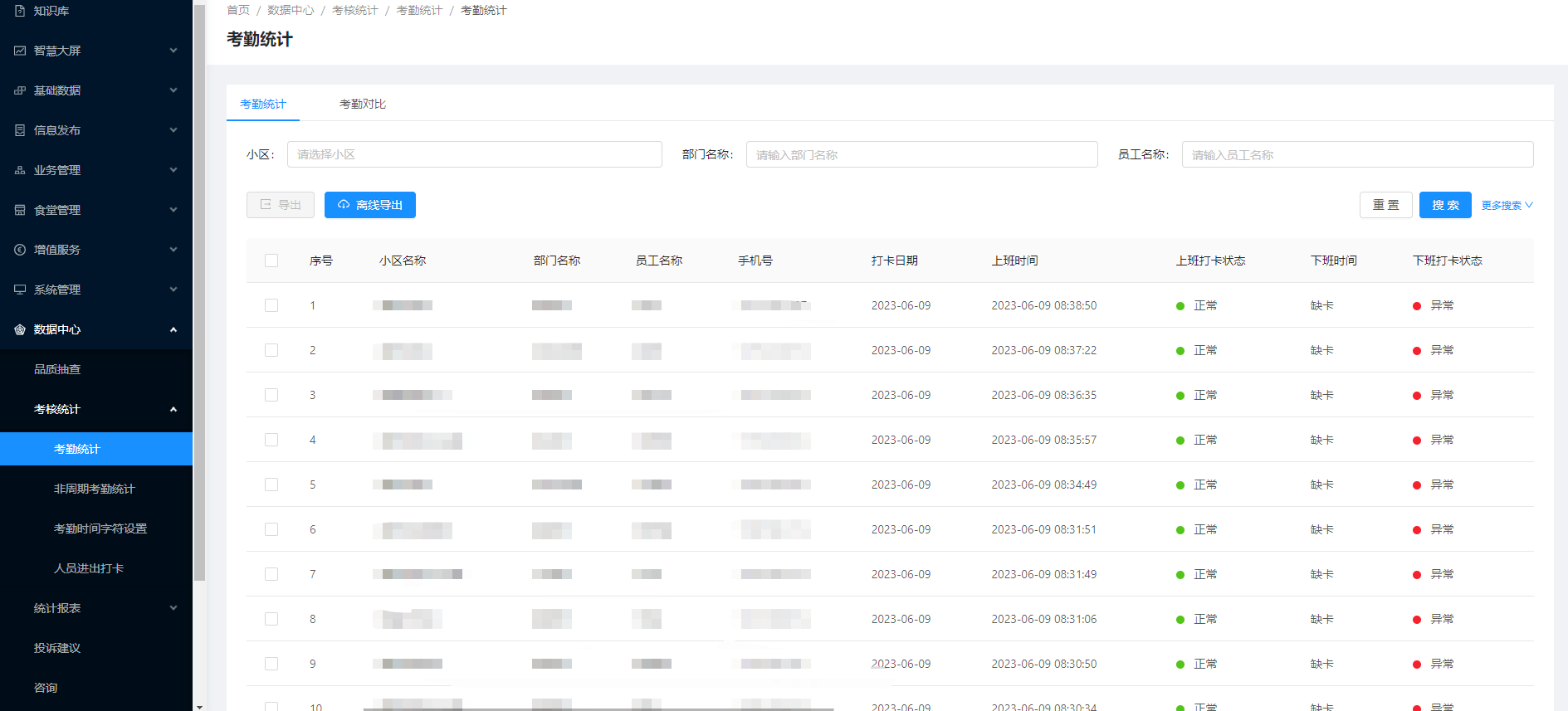The image size is (1568, 711).
Task: Click the 打卡日期 column header
Action: (895, 261)
